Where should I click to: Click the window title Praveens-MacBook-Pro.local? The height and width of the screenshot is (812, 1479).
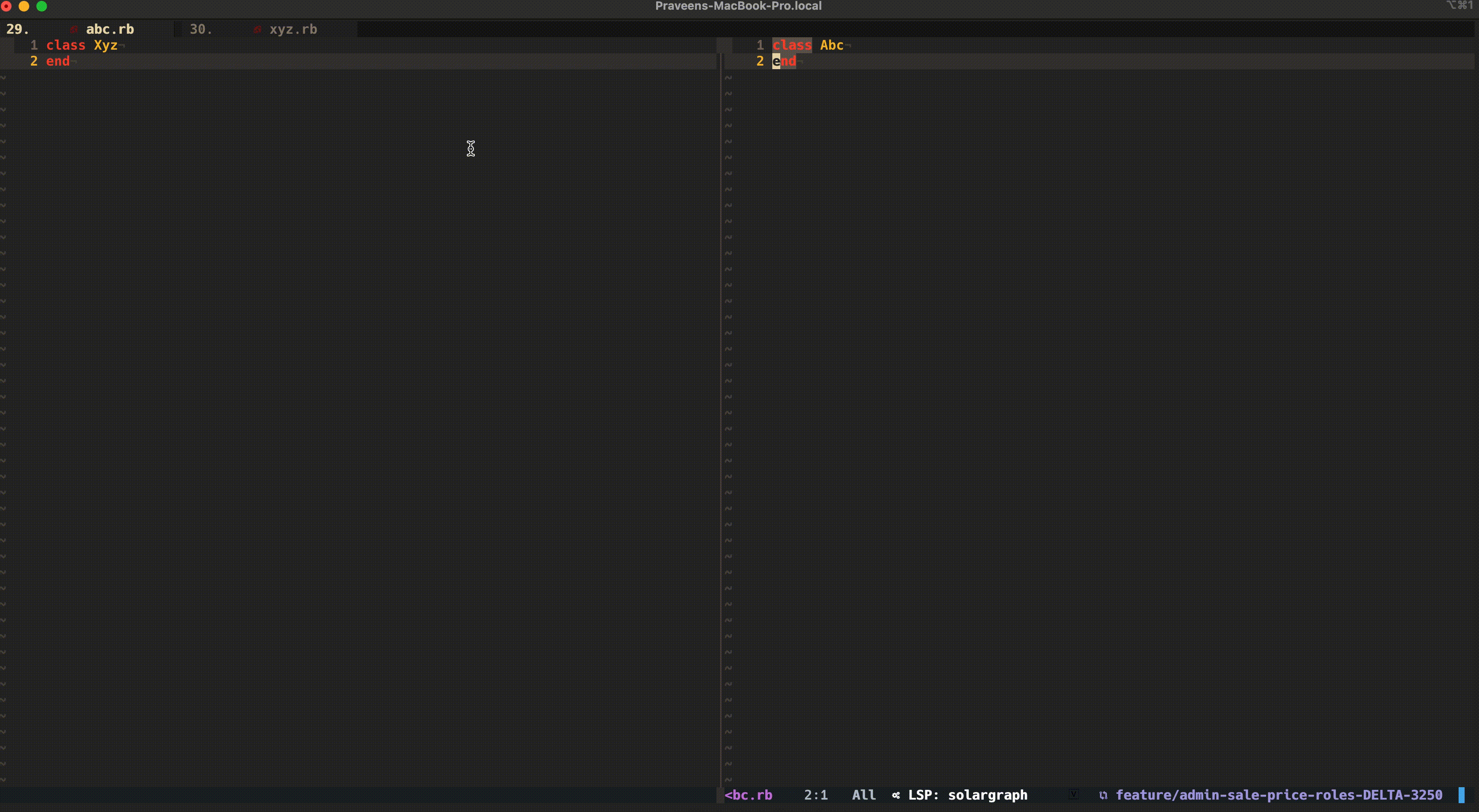point(738,6)
